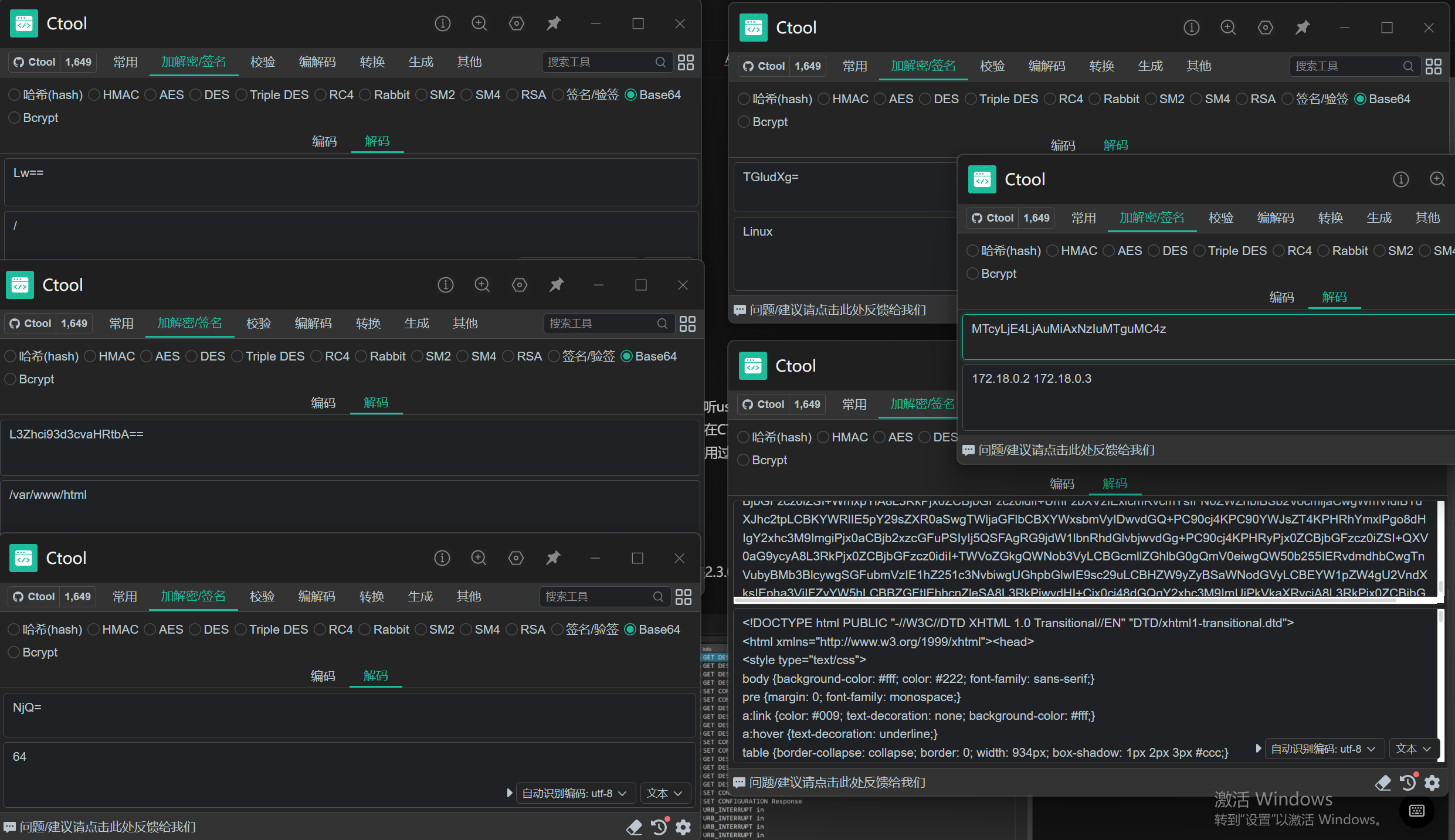Open the 文本 dropdown in the NjQ= window

(x=664, y=793)
